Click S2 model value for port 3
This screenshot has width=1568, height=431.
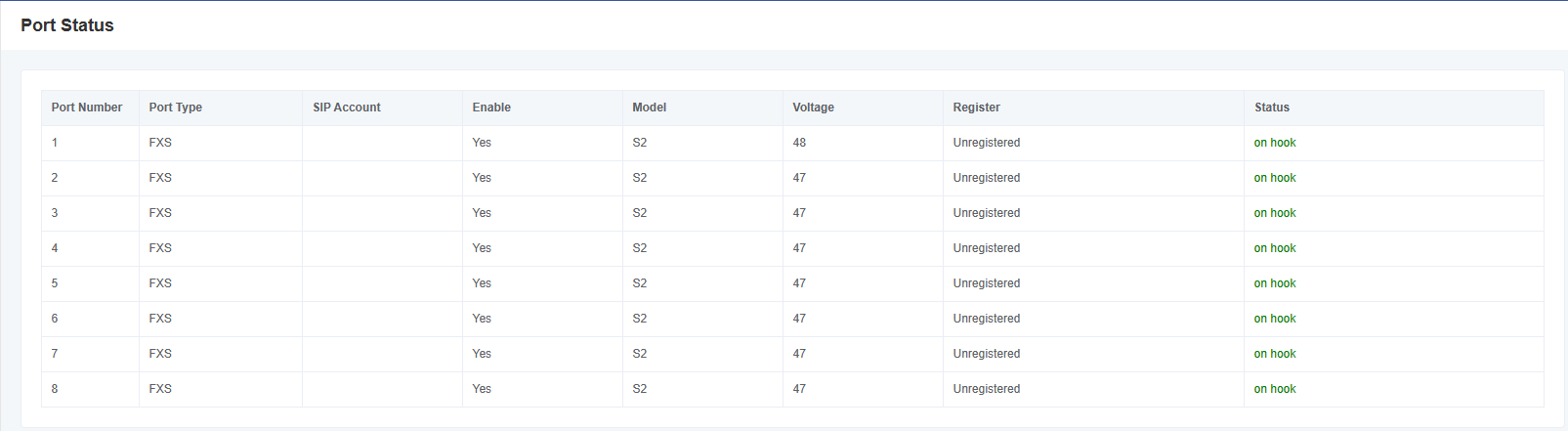coord(640,213)
